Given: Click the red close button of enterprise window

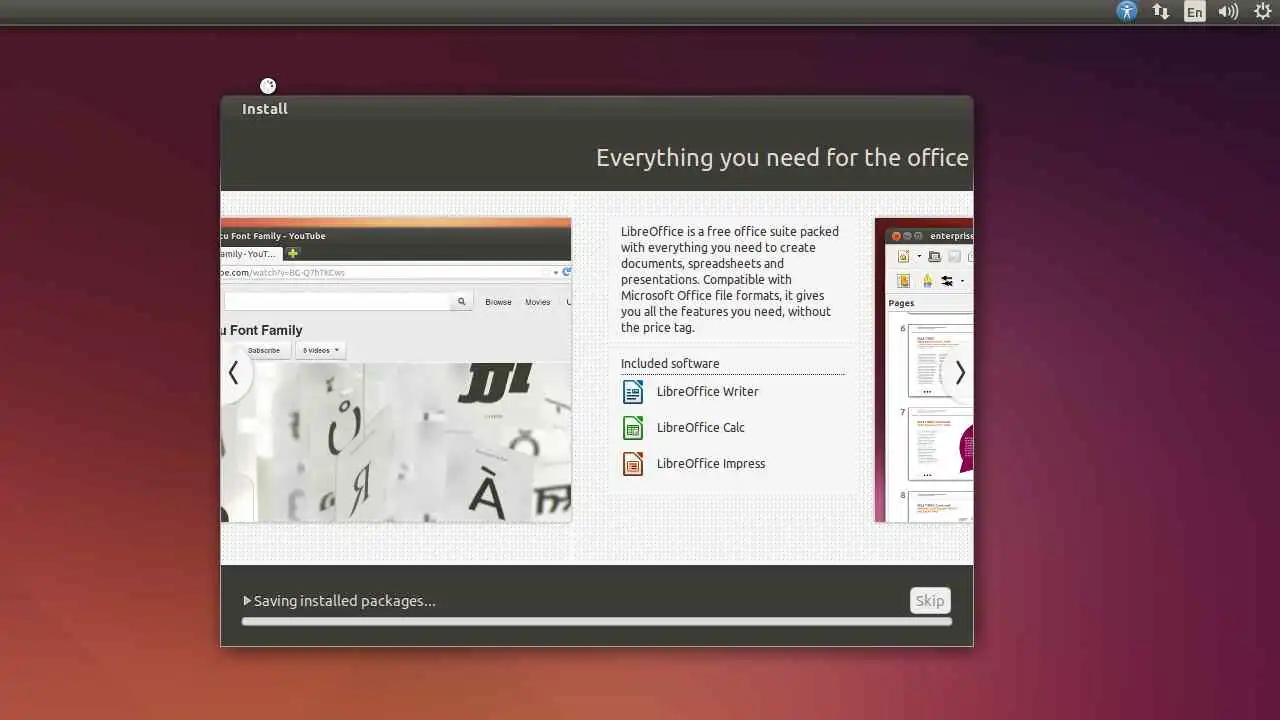Looking at the screenshot, I should pyautogui.click(x=896, y=236).
